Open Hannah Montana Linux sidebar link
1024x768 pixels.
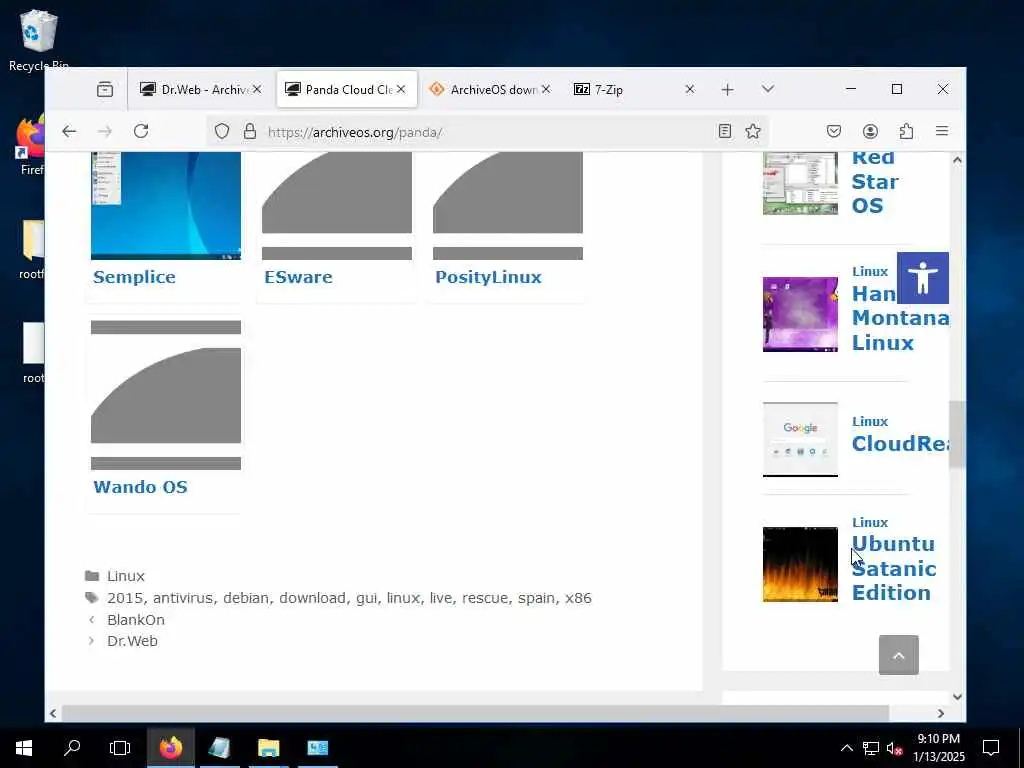point(900,318)
